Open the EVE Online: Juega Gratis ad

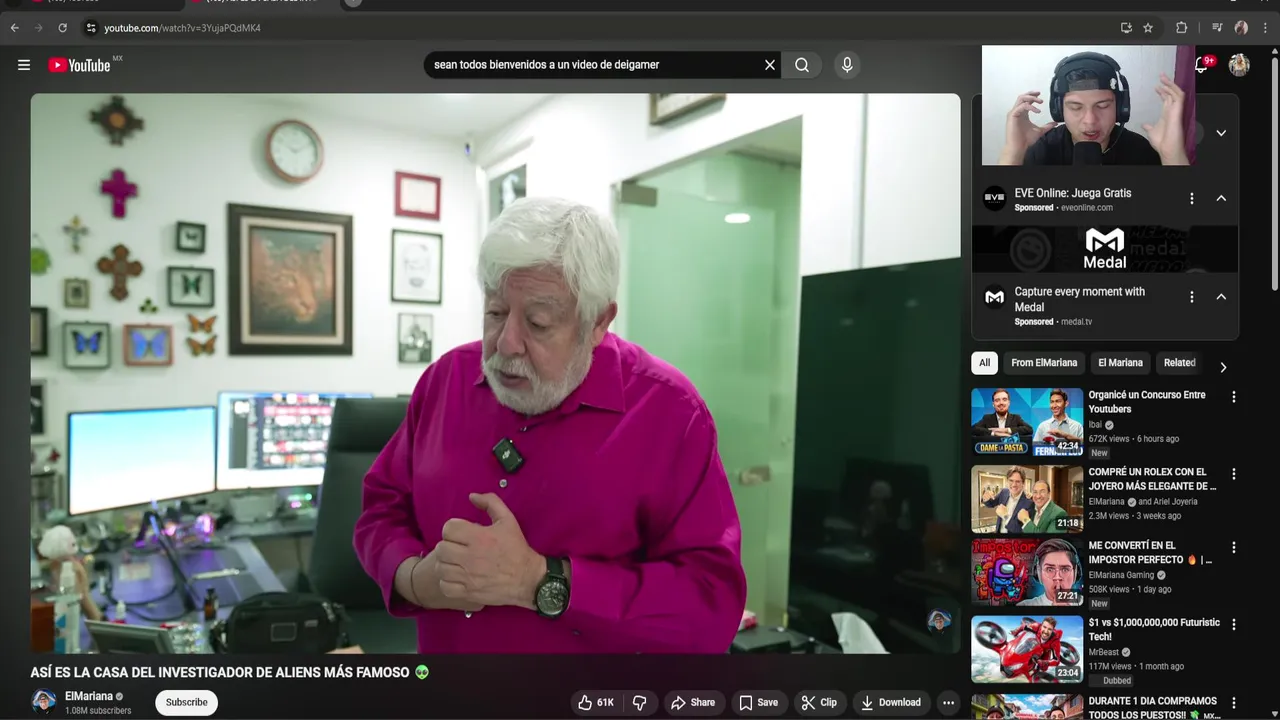[1072, 193]
